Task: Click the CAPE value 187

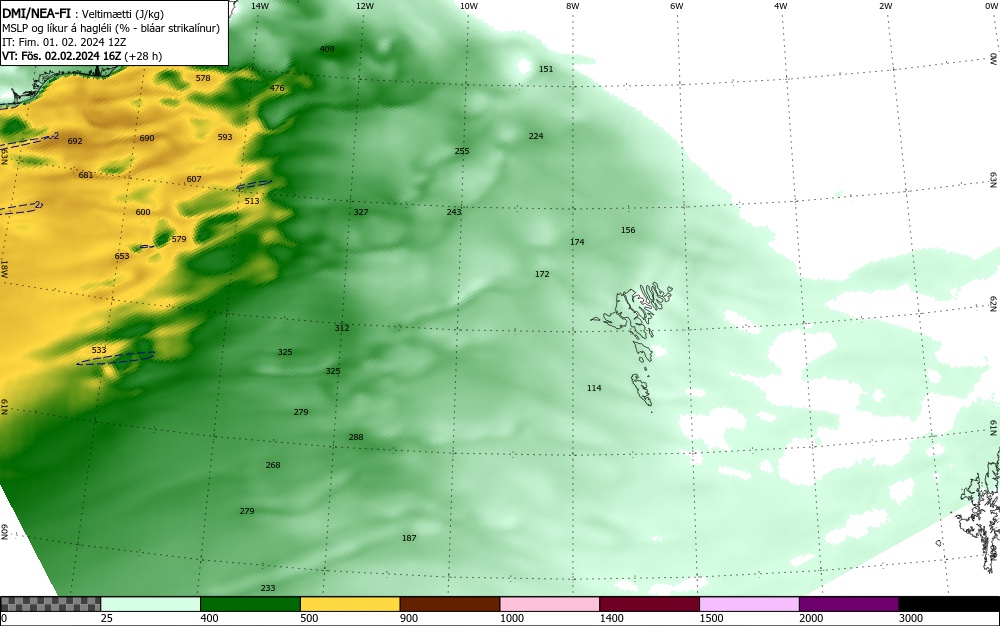Action: (409, 538)
